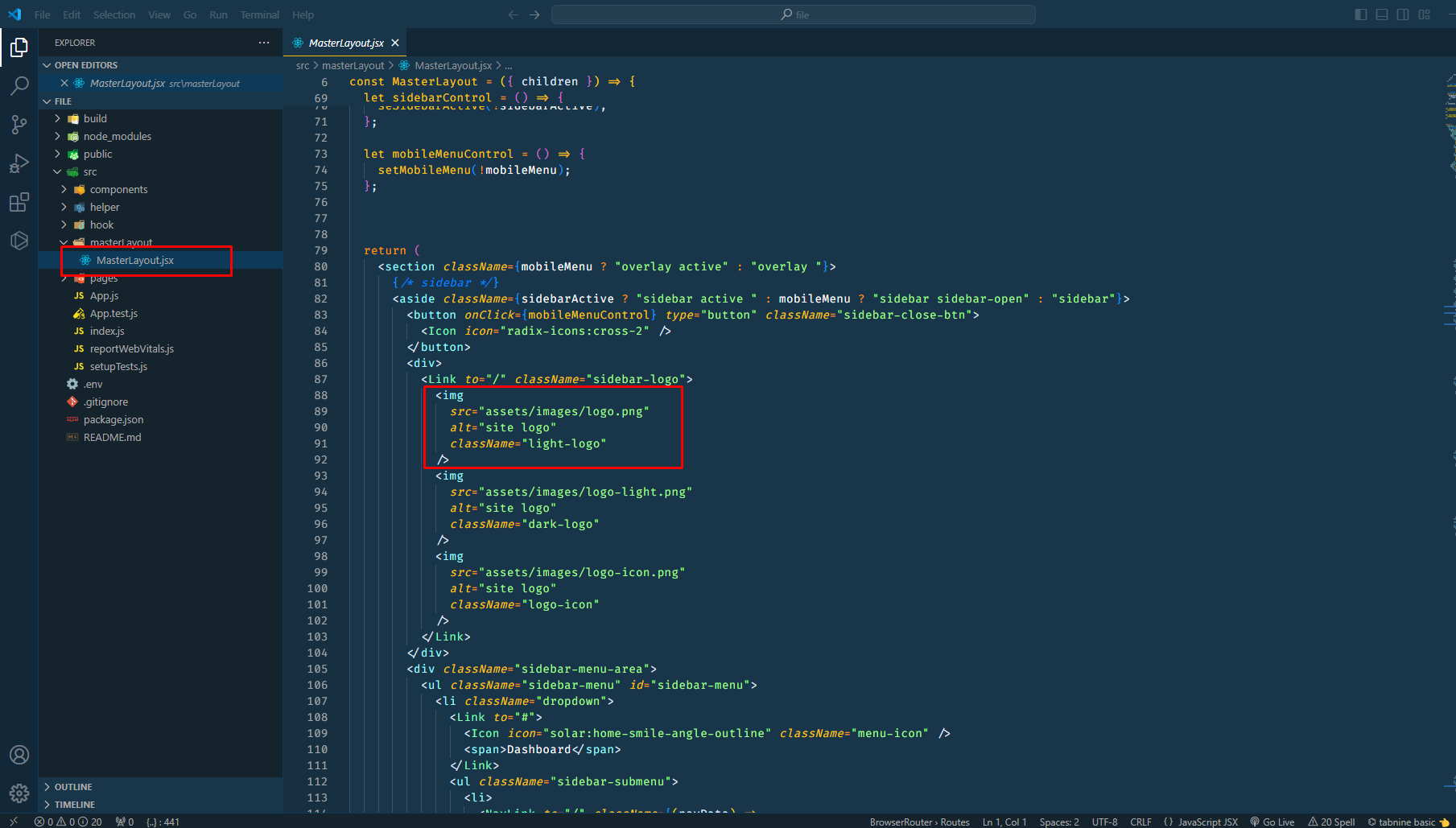Open the Source Control view

19,124
